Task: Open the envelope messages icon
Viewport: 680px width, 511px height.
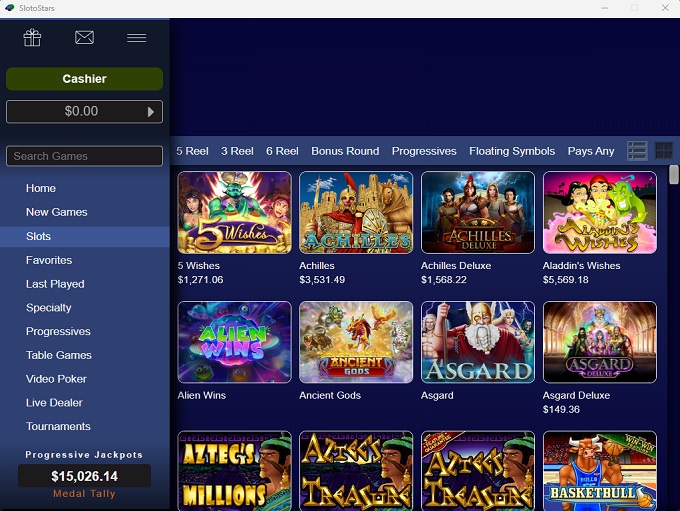Action: (84, 38)
